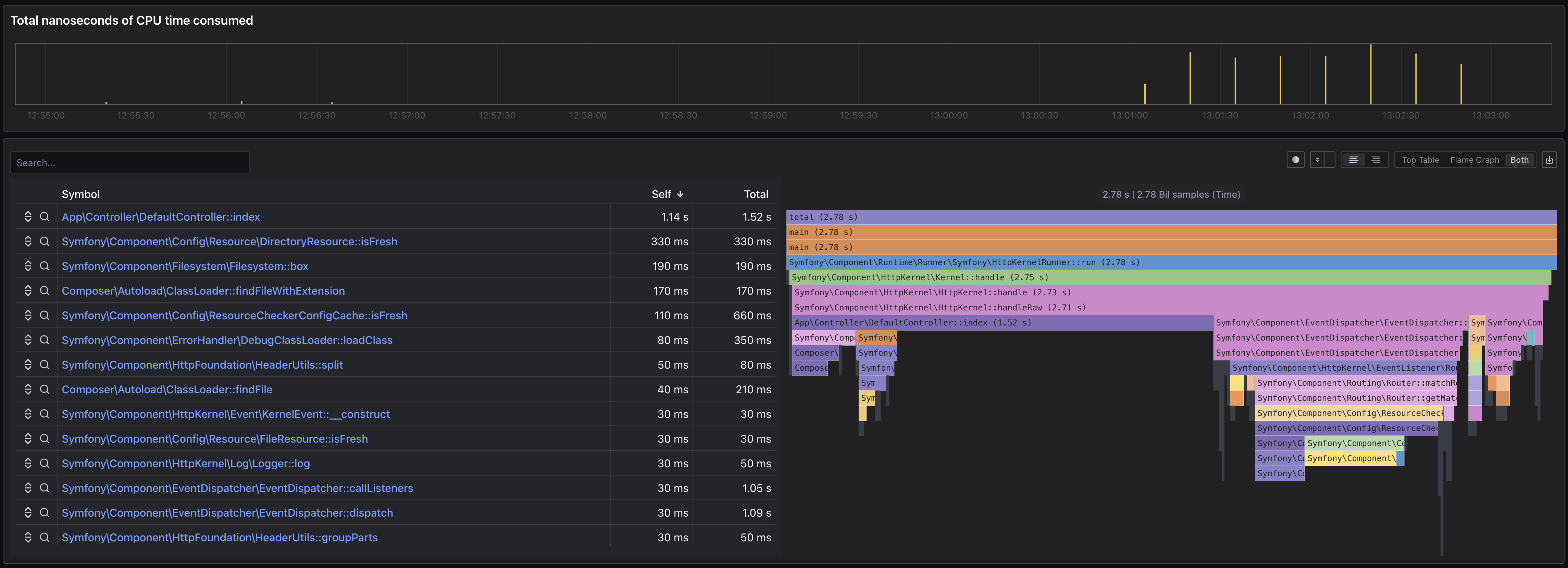Search icon for DefaultController::index row
The image size is (1568, 568).
point(45,217)
